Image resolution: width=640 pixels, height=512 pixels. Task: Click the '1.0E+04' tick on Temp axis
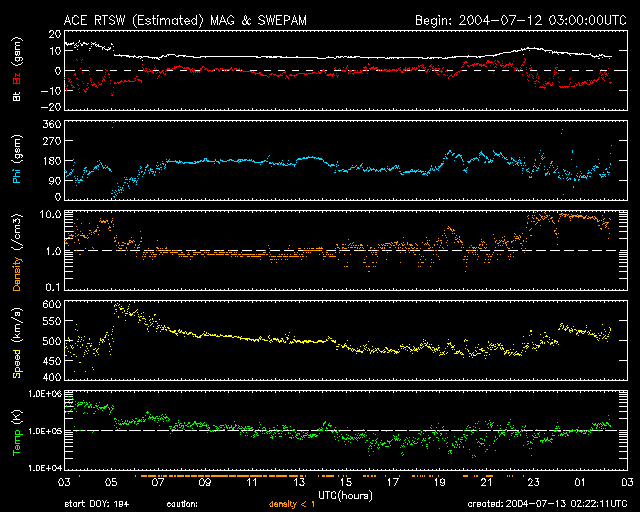(45, 467)
